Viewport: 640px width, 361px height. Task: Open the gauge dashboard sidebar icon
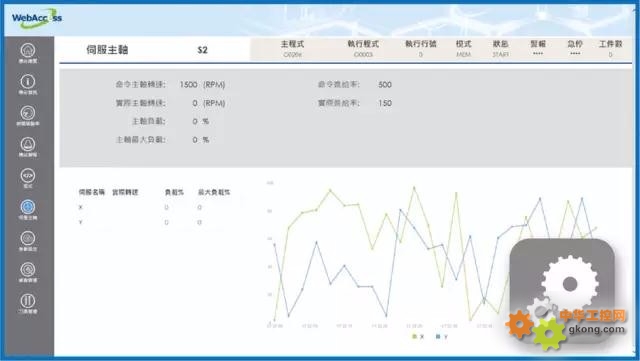28,116
